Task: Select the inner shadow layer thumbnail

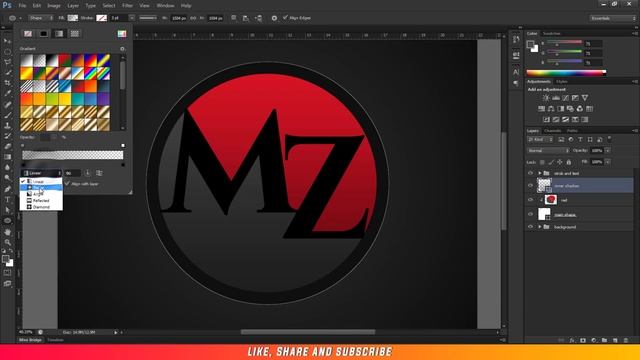Action: coord(544,186)
